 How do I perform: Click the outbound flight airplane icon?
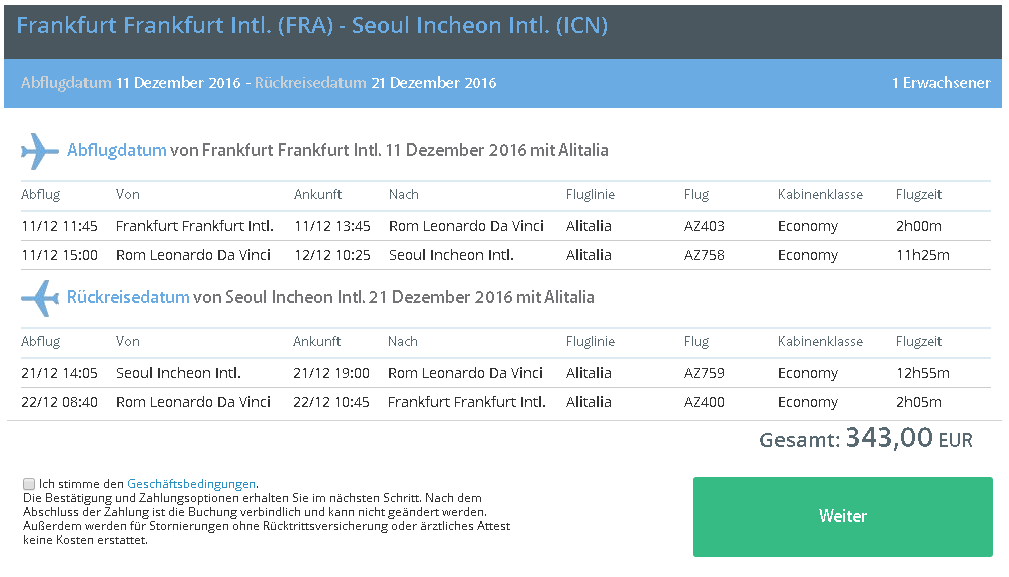40,151
